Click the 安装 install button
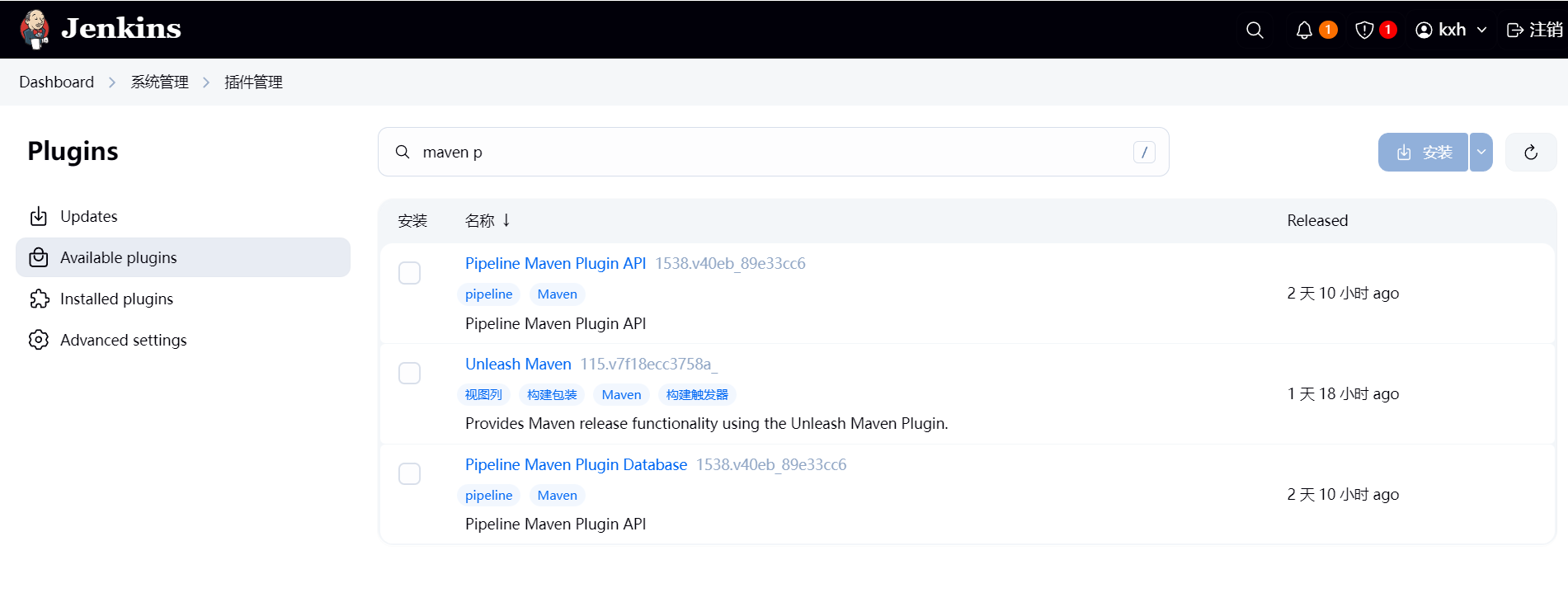Image resolution: width=1568 pixels, height=607 pixels. click(x=1423, y=152)
